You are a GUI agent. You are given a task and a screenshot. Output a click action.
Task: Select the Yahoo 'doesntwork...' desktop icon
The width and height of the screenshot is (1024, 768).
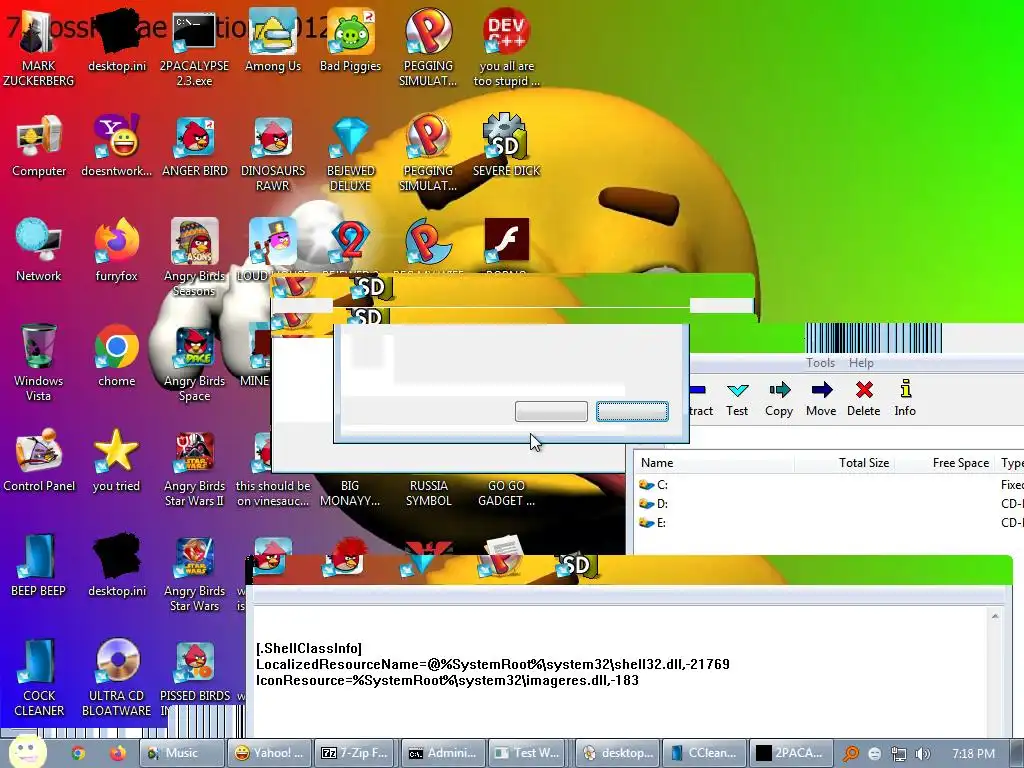point(116,147)
